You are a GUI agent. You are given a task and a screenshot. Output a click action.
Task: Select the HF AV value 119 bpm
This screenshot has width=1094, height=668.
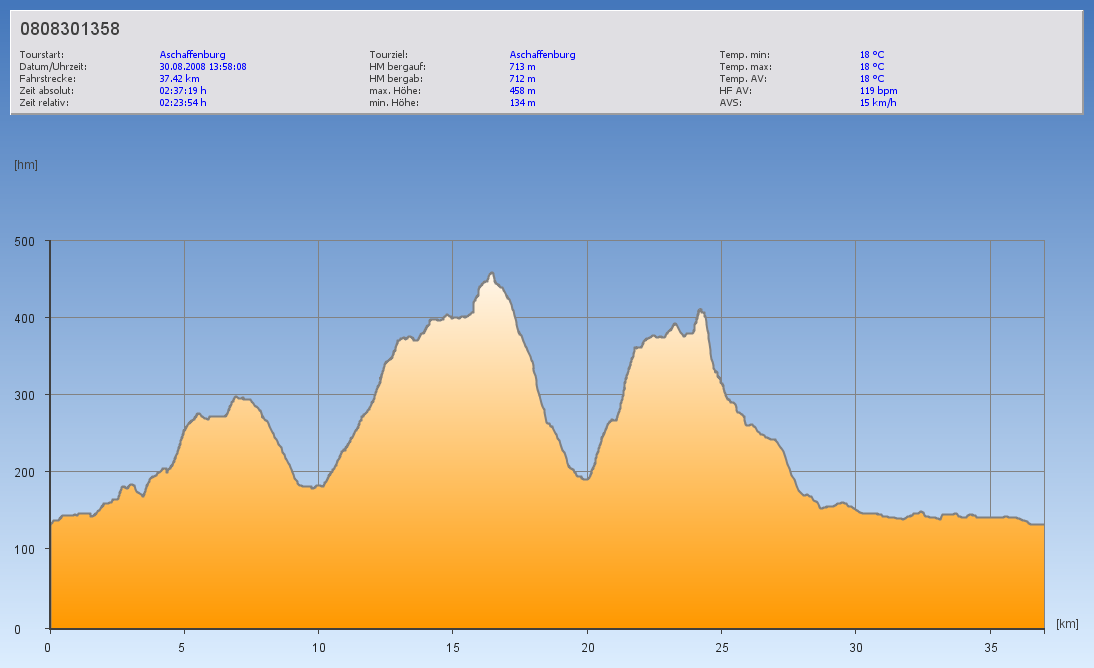coord(879,91)
